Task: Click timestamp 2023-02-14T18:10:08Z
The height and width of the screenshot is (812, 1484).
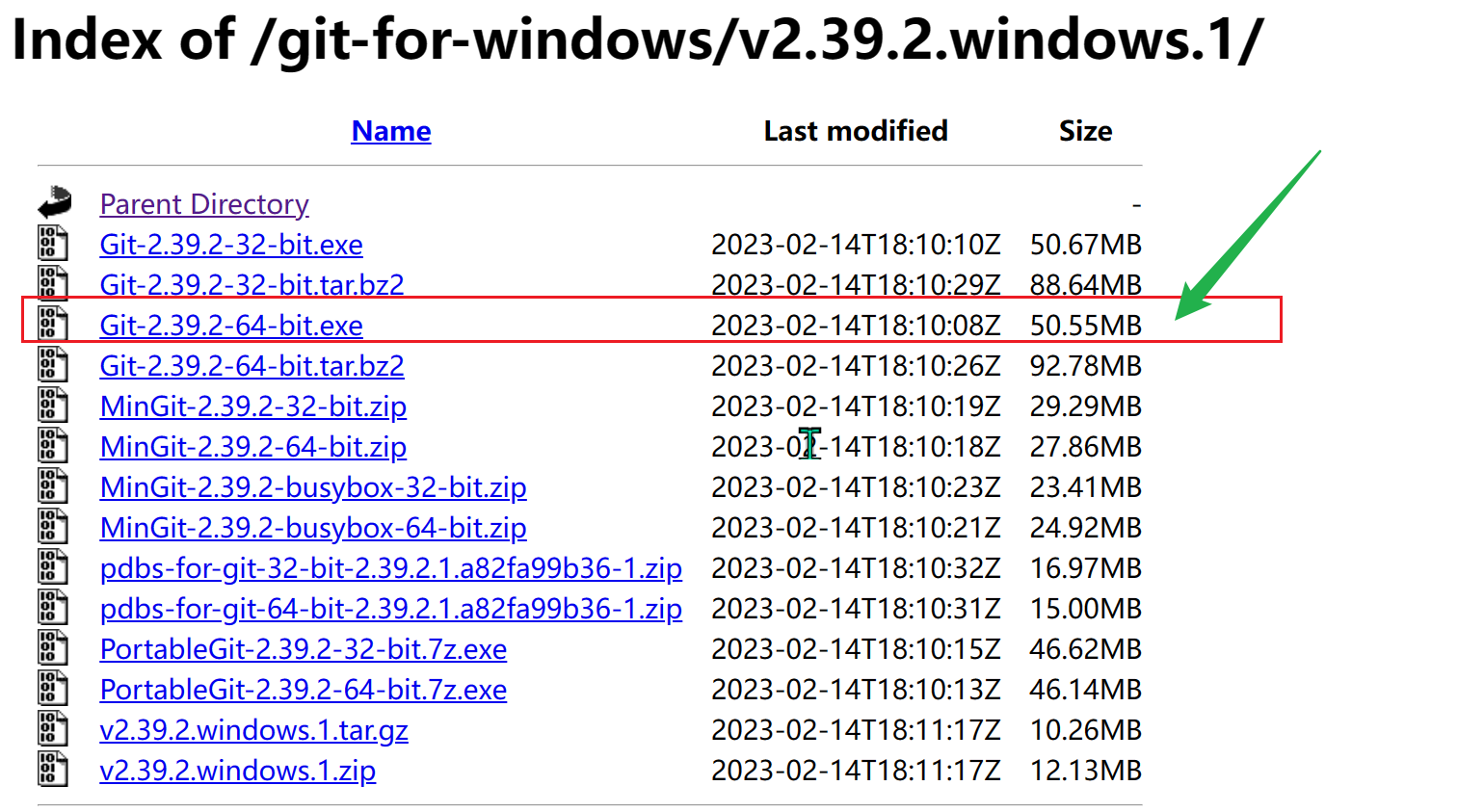Action: pos(856,326)
